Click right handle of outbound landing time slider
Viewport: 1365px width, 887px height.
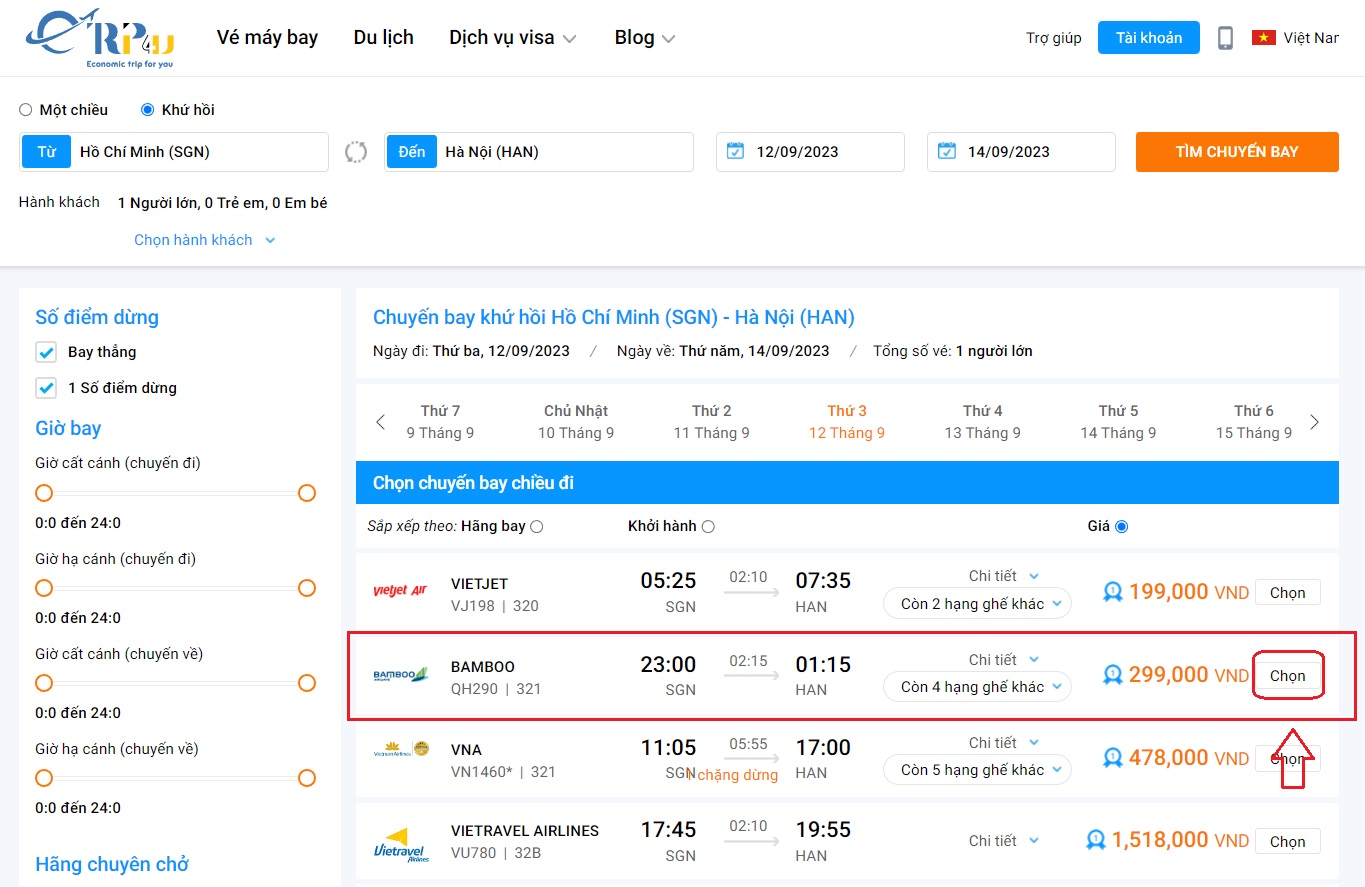(x=307, y=588)
